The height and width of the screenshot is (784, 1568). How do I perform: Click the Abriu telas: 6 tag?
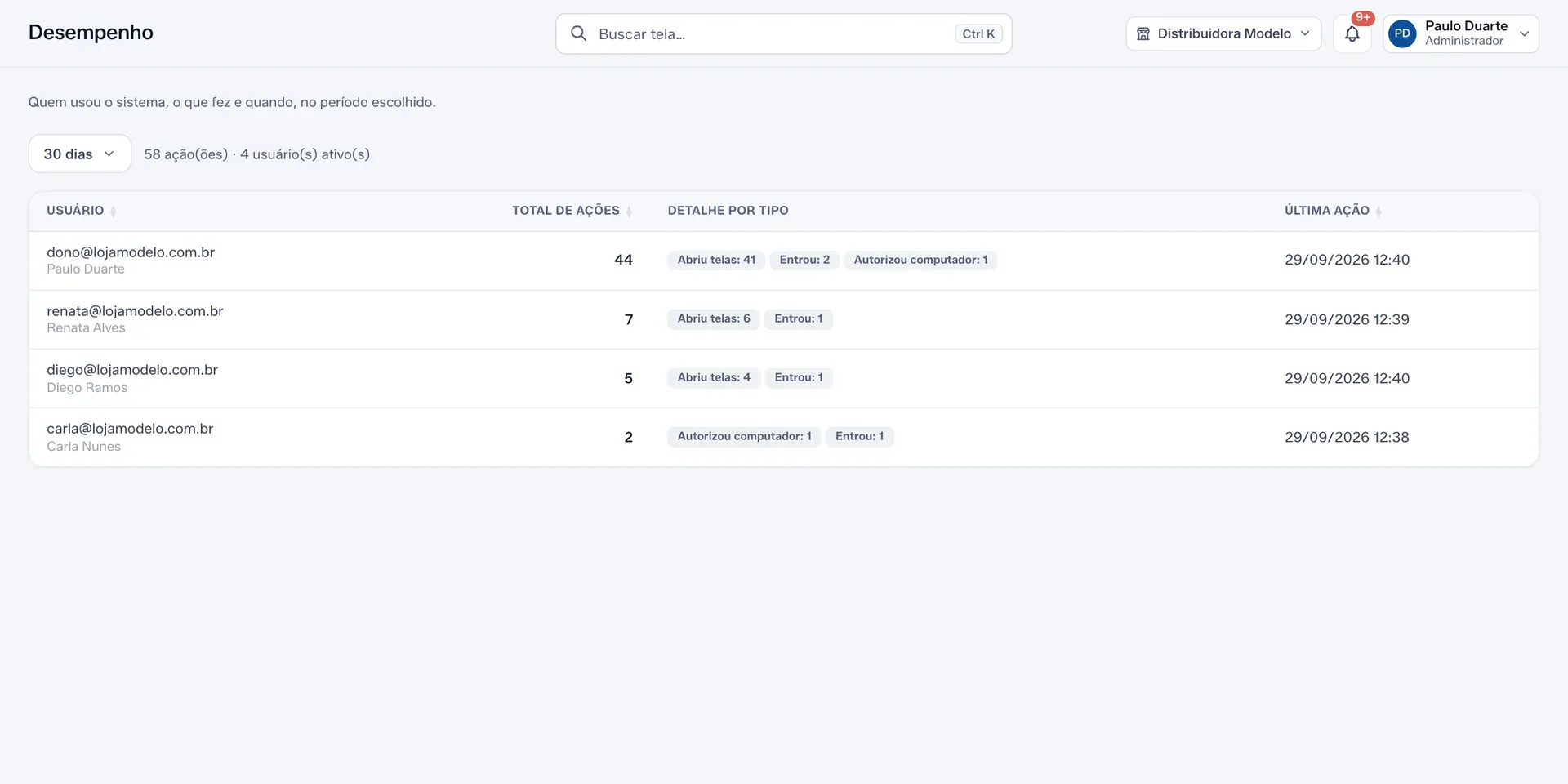714,318
